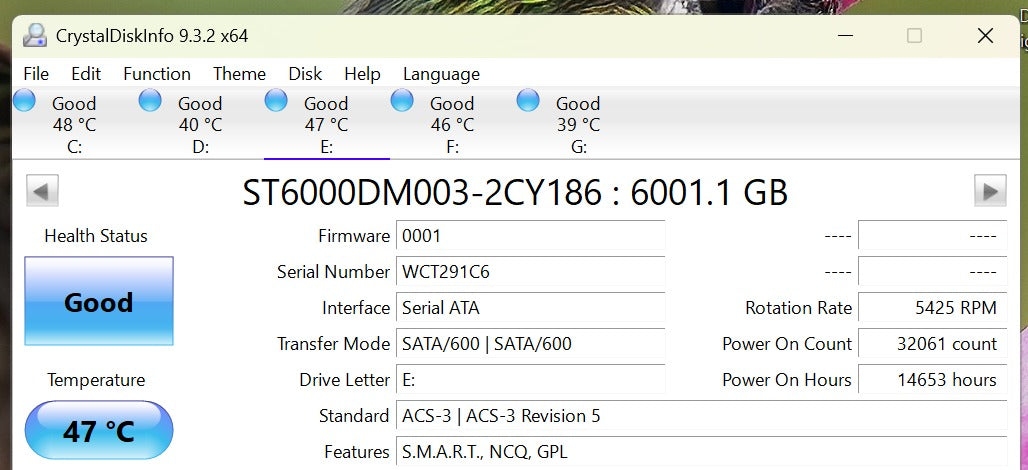Go to next disk with right arrow
The width and height of the screenshot is (1028, 470).
[990, 191]
